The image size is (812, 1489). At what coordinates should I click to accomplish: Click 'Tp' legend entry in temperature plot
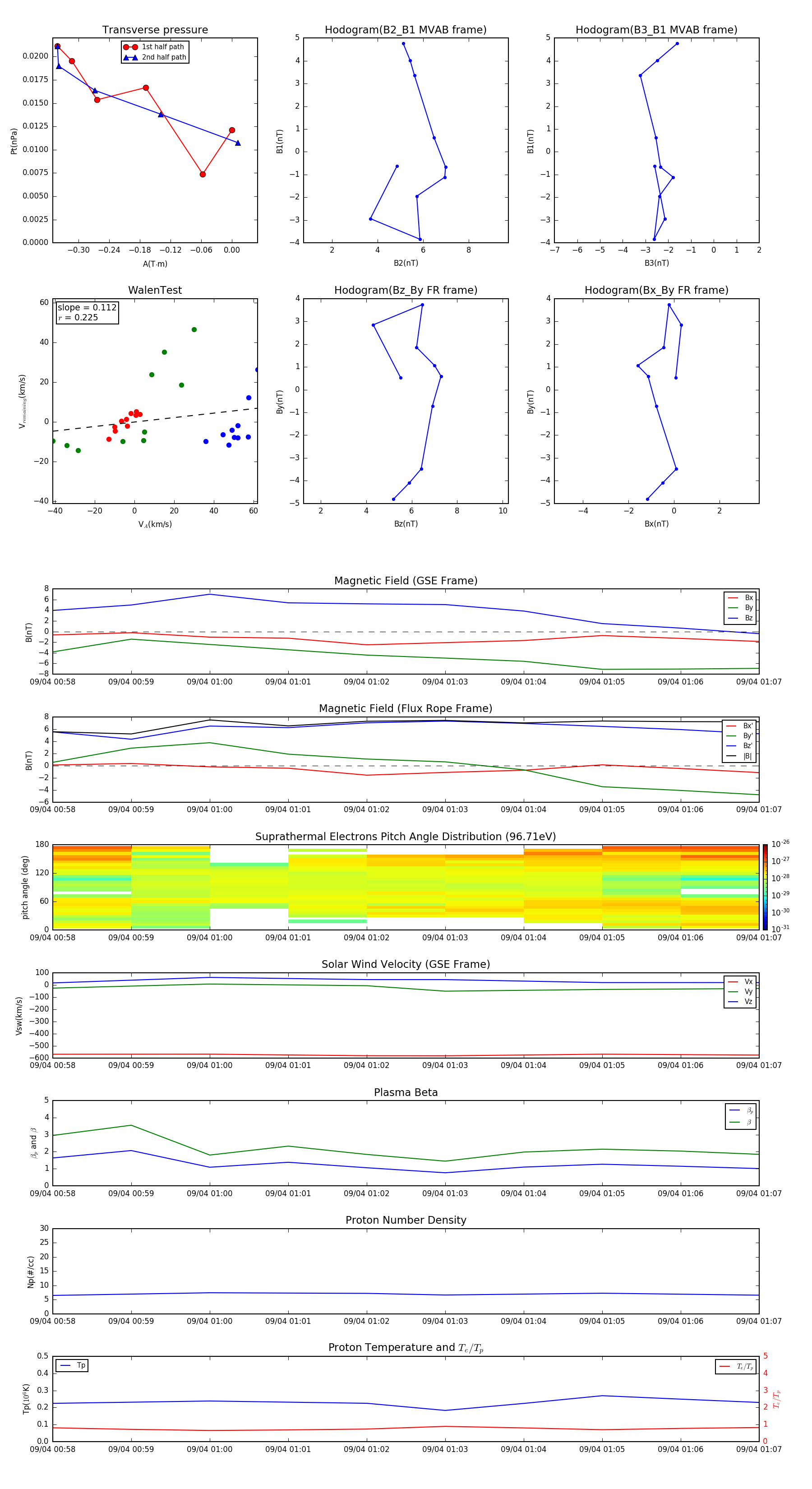[72, 1365]
